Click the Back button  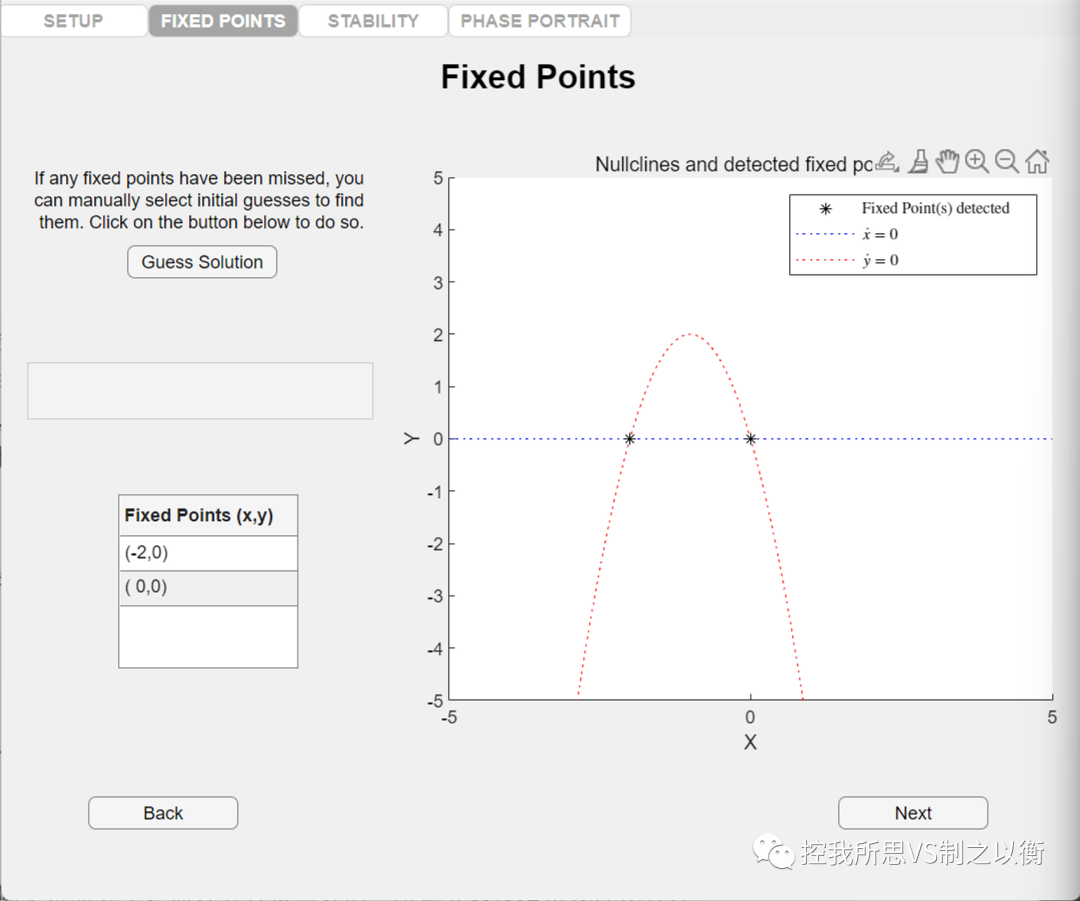163,813
